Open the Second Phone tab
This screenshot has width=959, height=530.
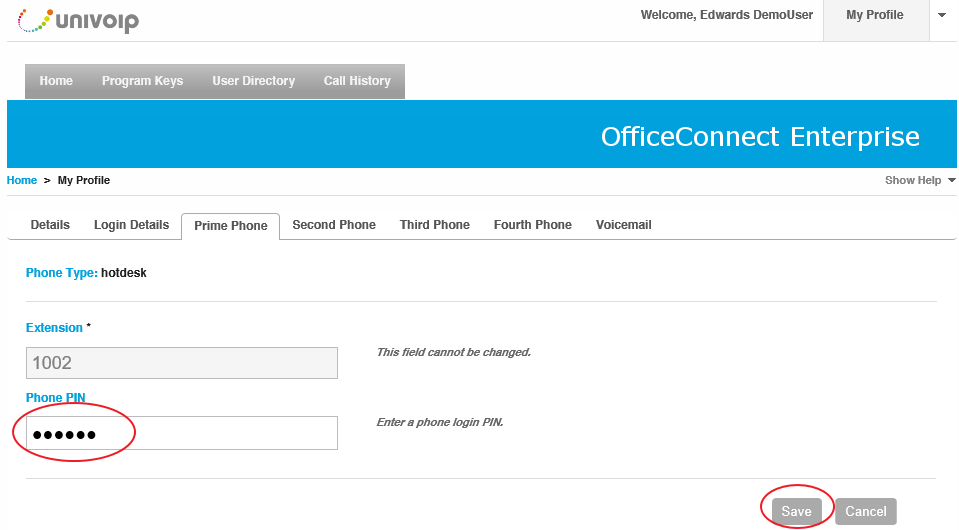[x=334, y=225]
